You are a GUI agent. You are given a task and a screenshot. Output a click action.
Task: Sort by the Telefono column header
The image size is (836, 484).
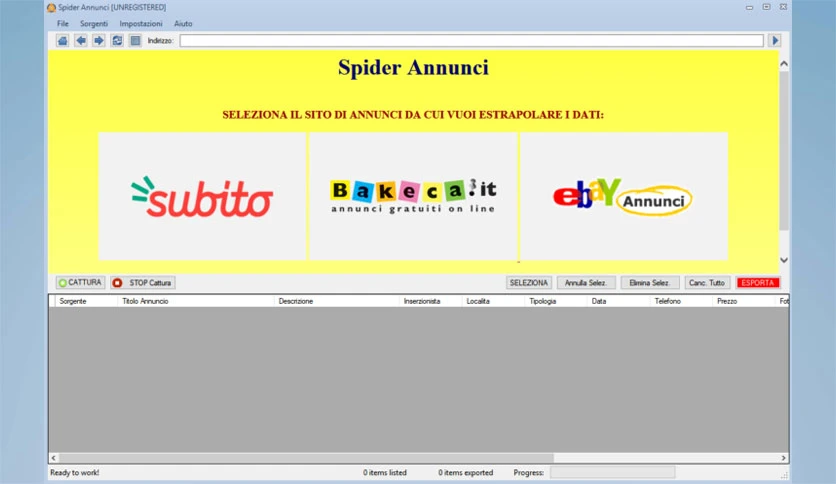681,301
